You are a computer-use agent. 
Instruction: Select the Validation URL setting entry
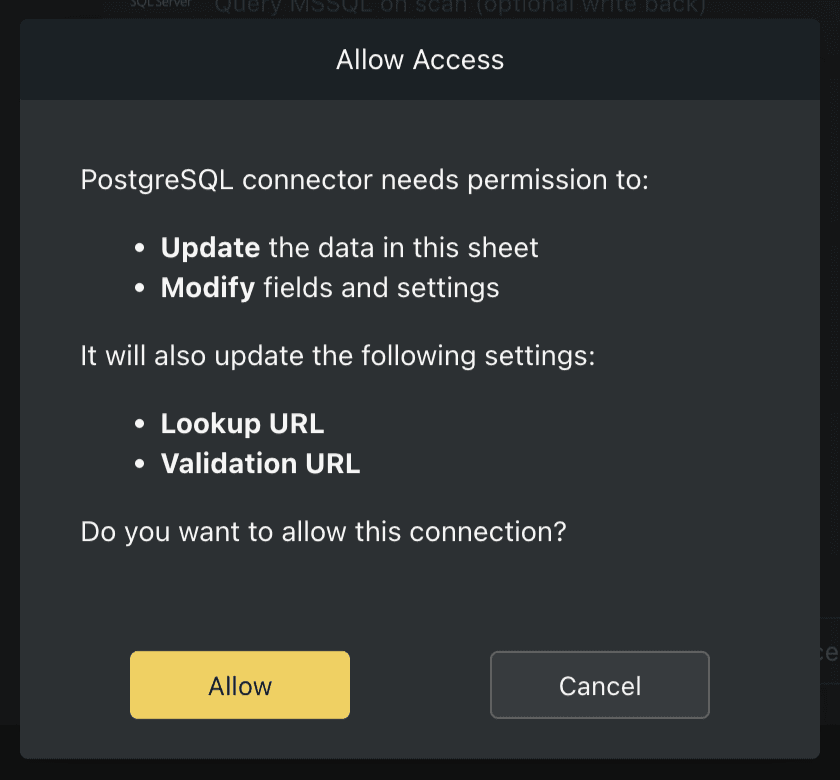coord(261,463)
